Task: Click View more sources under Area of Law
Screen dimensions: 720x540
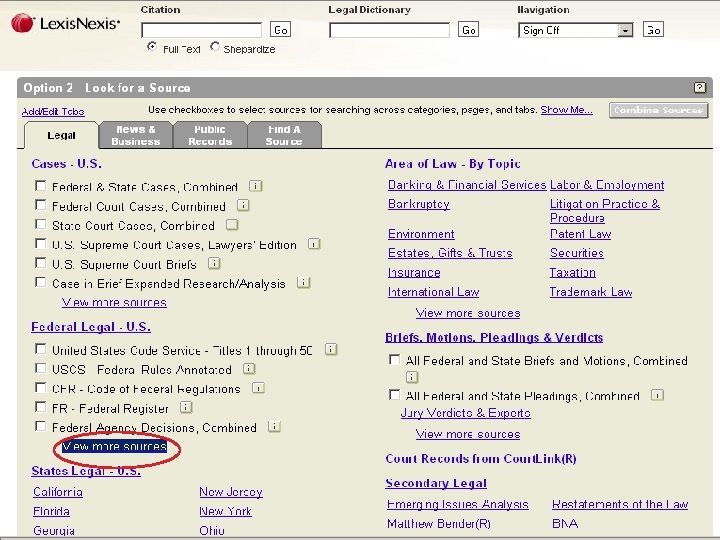Action: click(x=468, y=313)
